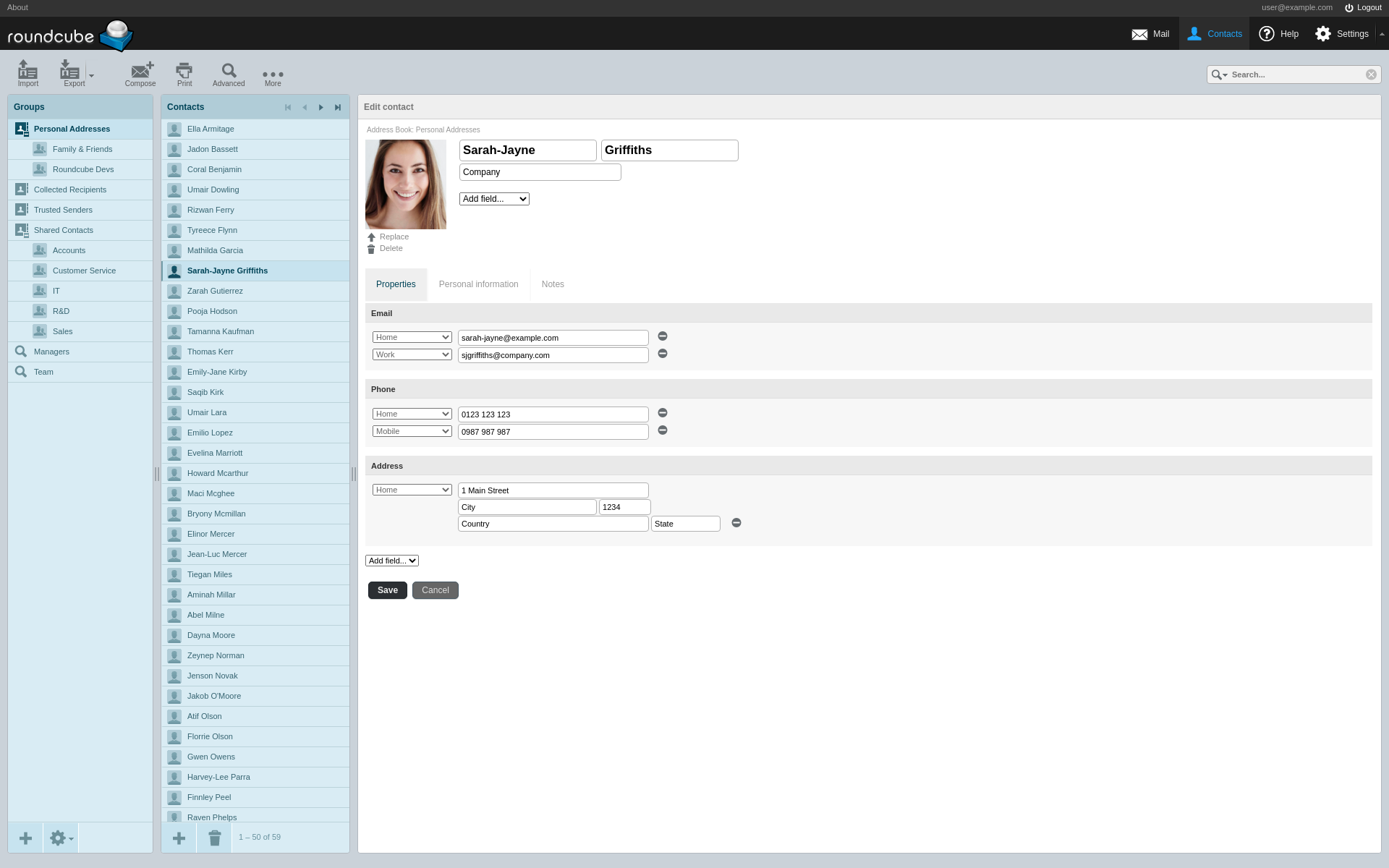Viewport: 1389px width, 868px height.
Task: Remove the sarah-jayne@example.com email
Action: tap(663, 336)
